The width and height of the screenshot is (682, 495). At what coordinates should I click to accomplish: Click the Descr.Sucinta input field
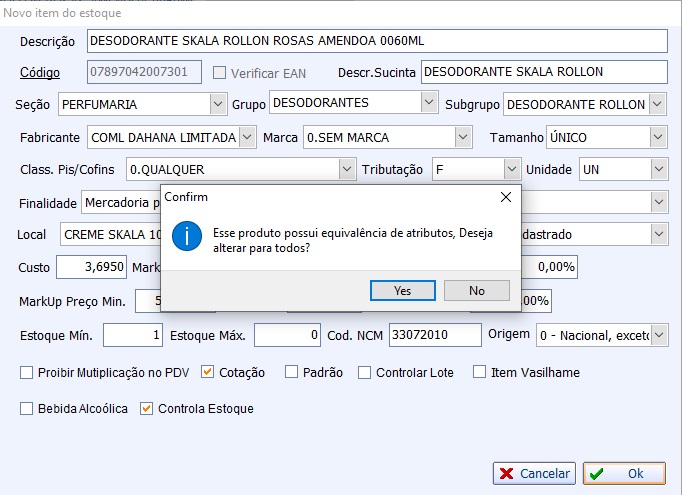[544, 72]
